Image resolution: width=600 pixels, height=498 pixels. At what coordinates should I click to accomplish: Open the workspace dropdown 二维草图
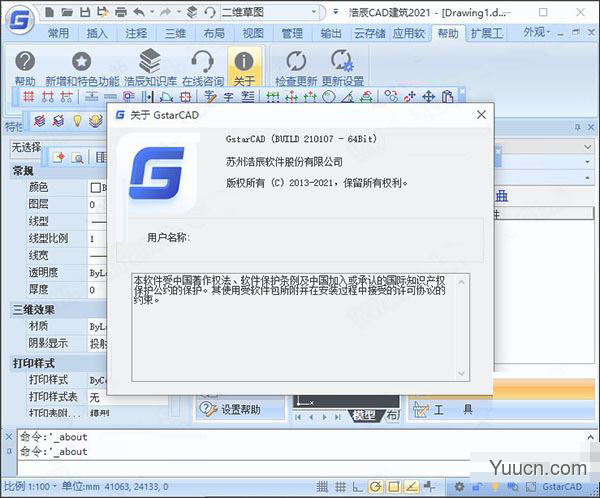click(x=271, y=12)
